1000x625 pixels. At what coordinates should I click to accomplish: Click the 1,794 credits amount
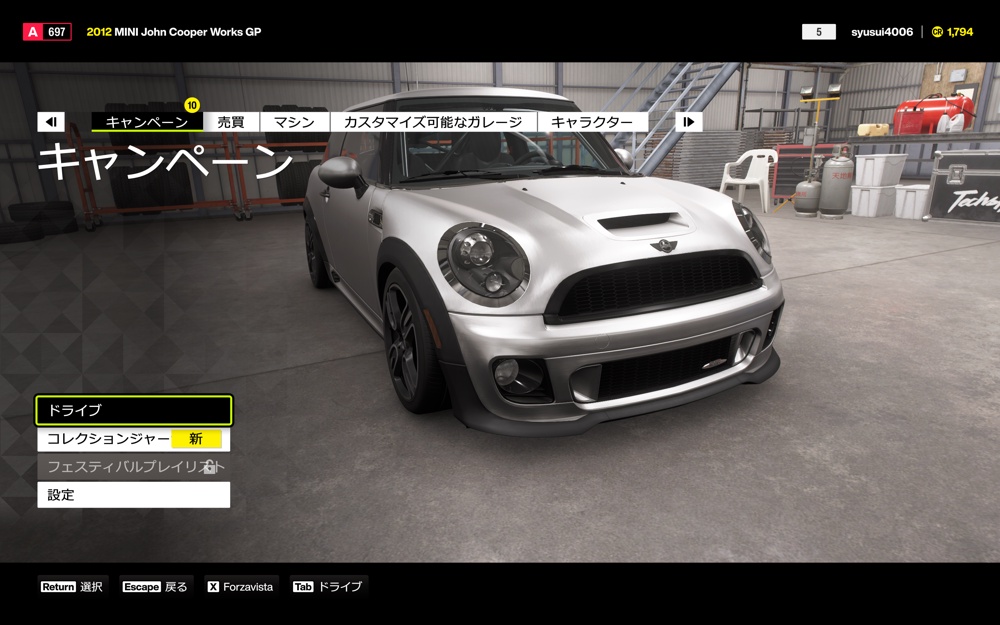(x=960, y=32)
